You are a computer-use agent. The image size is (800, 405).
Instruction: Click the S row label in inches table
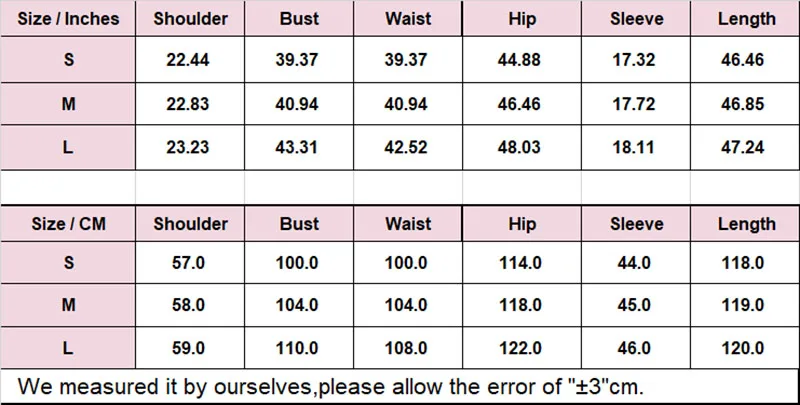[x=68, y=60]
